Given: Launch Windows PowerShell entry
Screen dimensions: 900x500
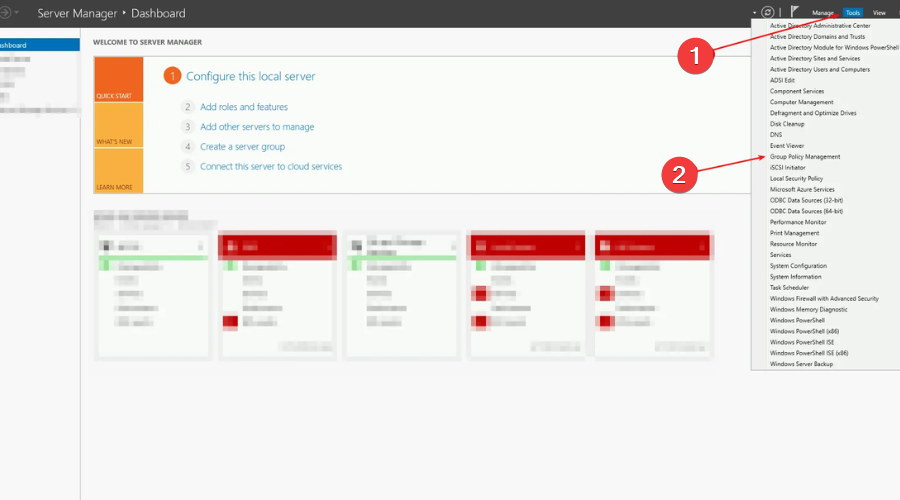Looking at the screenshot, I should (797, 320).
